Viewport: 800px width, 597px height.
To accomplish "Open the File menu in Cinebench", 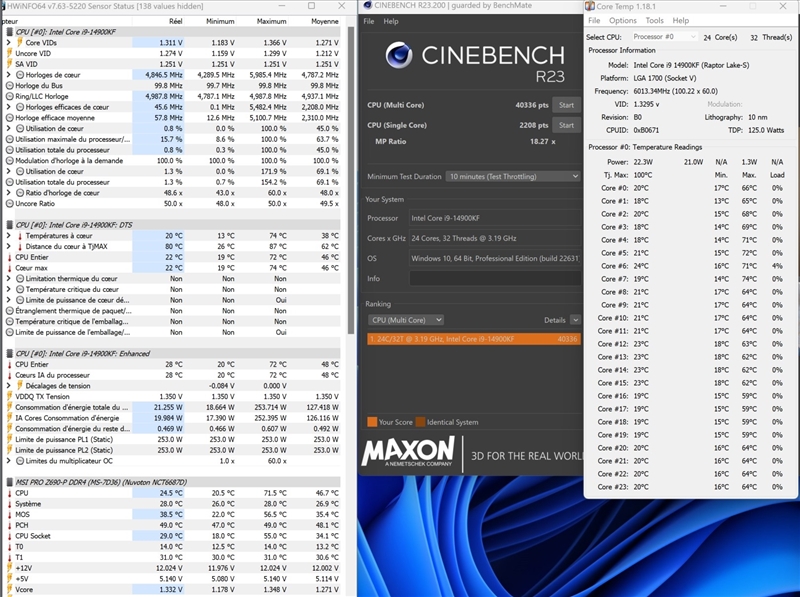I will pyautogui.click(x=369, y=21).
